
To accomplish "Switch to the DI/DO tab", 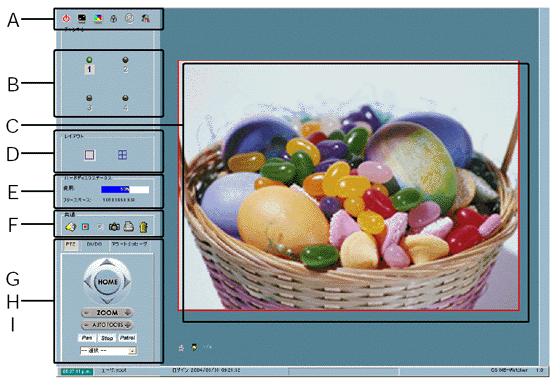I will point(94,244).
